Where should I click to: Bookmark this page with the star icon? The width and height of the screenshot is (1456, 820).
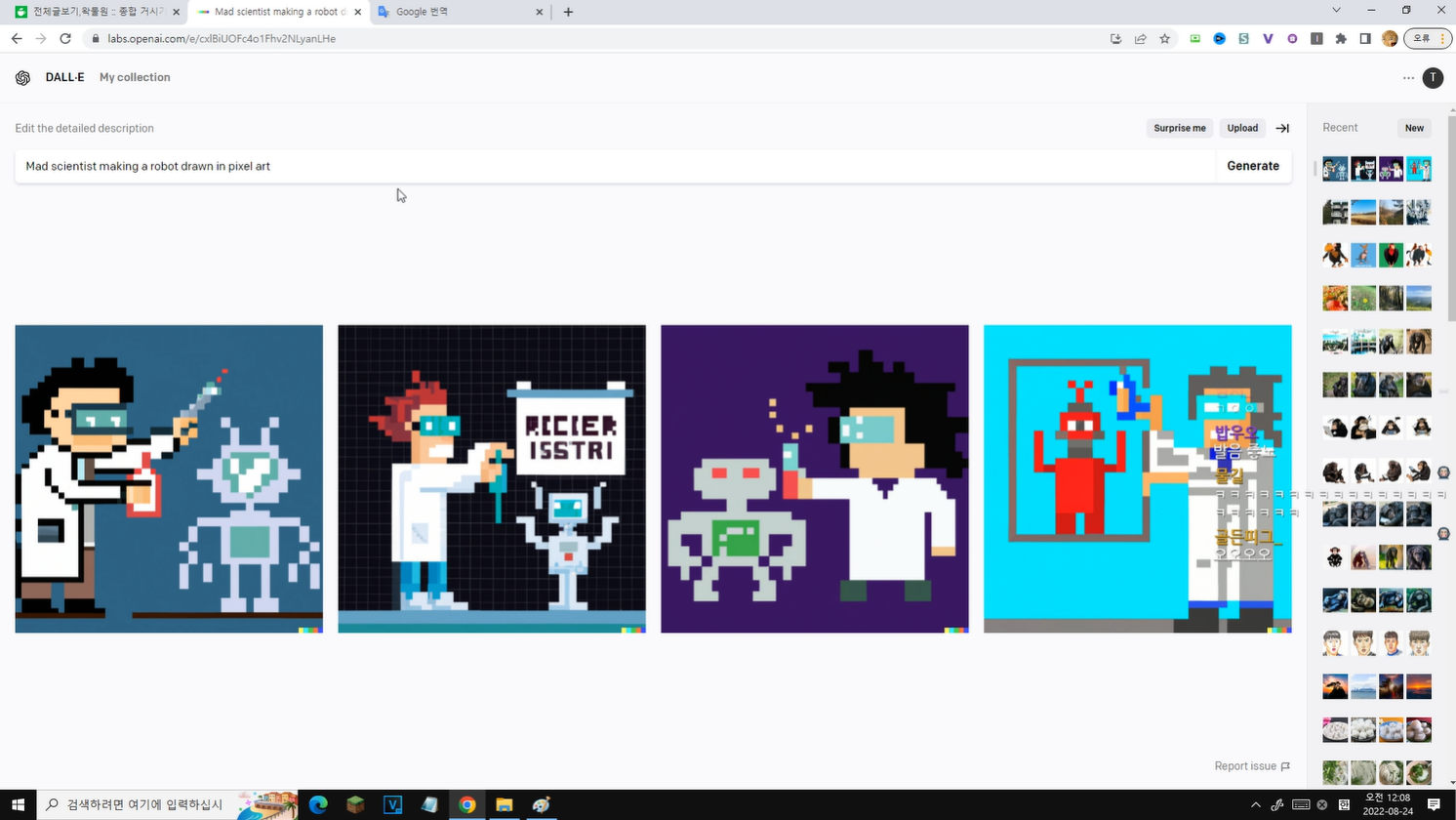(1164, 39)
